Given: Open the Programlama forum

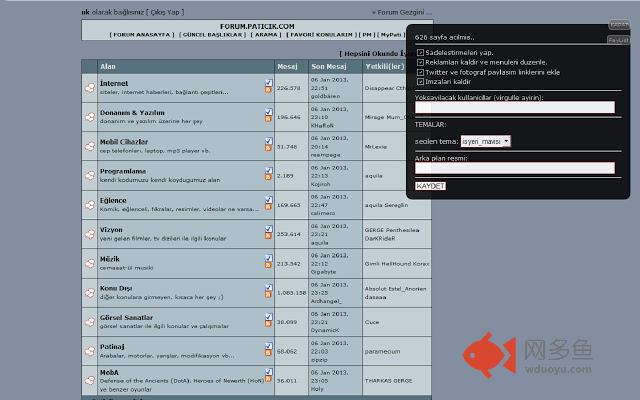Looking at the screenshot, I should point(123,171).
